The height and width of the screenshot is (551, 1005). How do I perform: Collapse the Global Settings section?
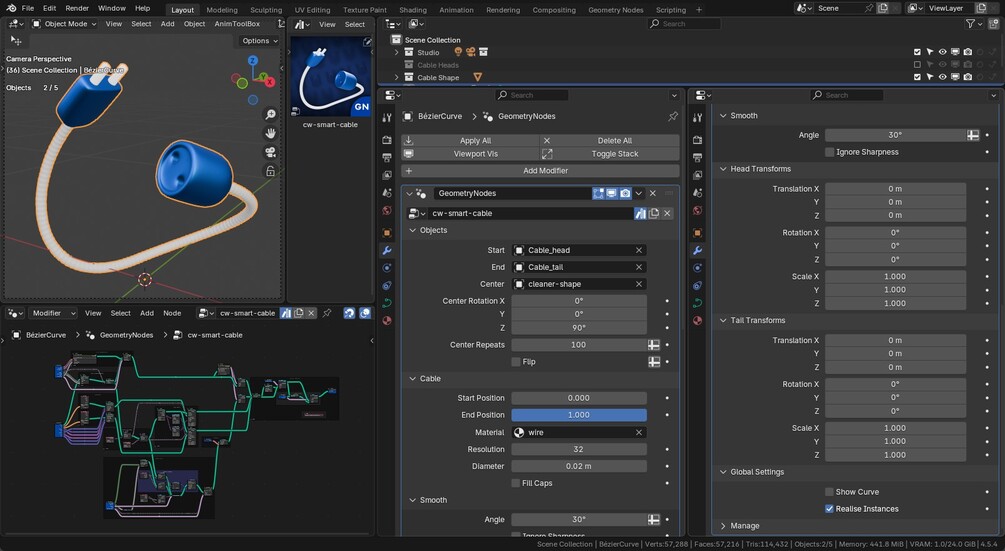(723, 472)
